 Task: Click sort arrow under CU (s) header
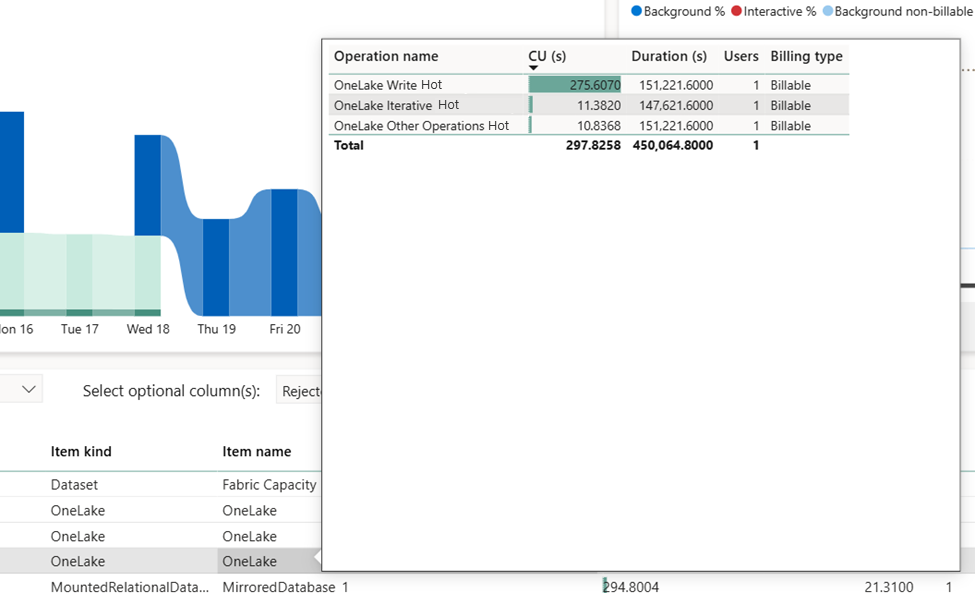(534, 68)
